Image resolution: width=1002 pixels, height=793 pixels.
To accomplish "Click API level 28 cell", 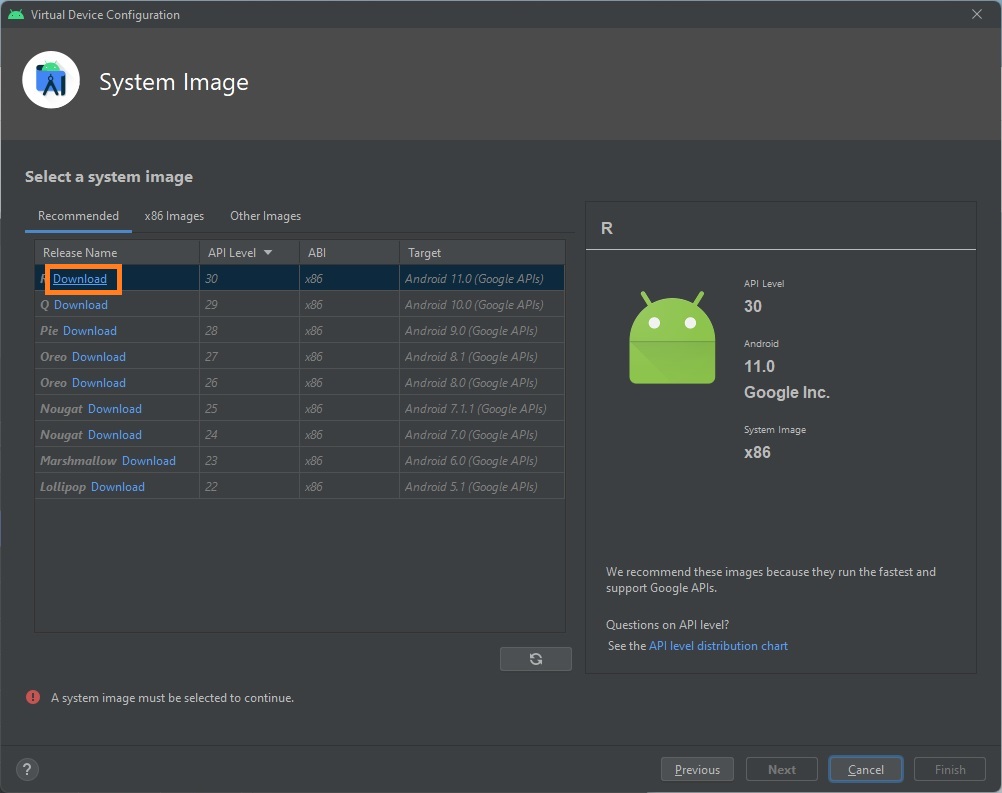I will [x=249, y=330].
